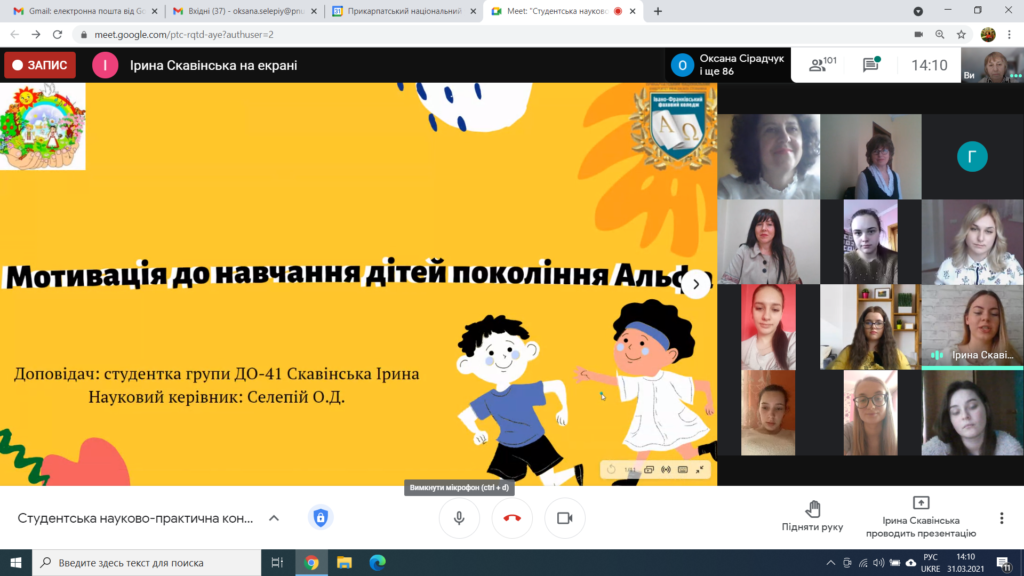
Task: Mute the microphone in the call
Action: click(459, 518)
